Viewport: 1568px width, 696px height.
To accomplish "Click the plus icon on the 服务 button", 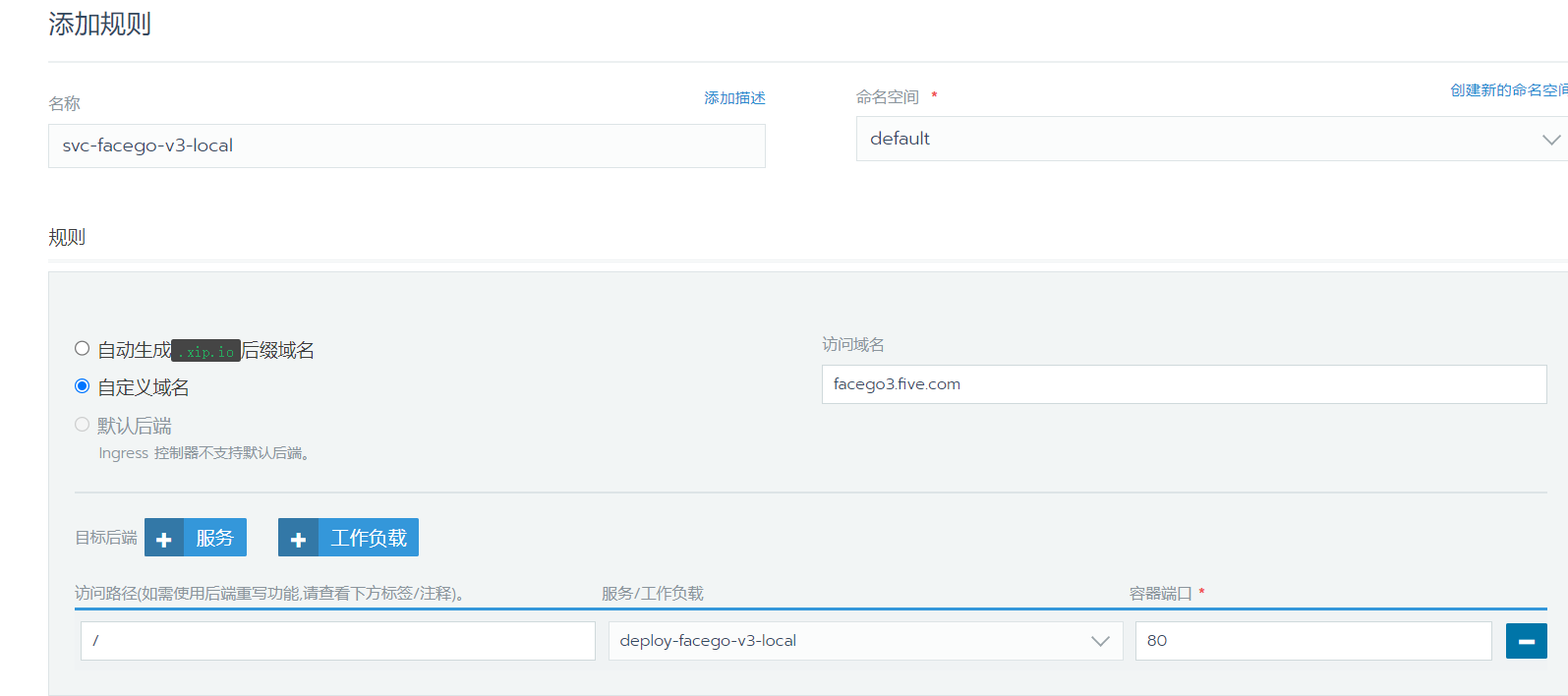I will [x=164, y=539].
